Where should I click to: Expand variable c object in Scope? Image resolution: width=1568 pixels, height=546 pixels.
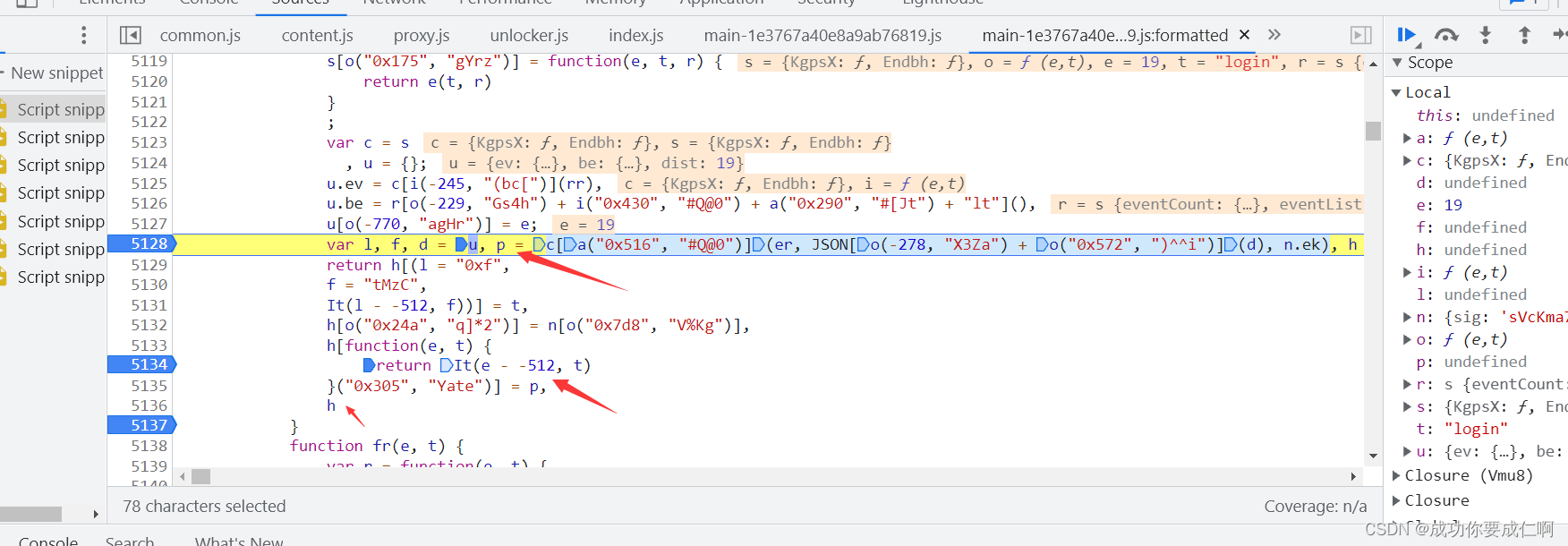click(x=1407, y=160)
